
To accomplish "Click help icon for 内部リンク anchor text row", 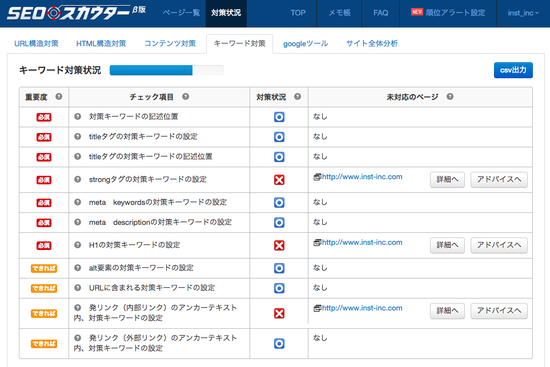I will [78, 308].
